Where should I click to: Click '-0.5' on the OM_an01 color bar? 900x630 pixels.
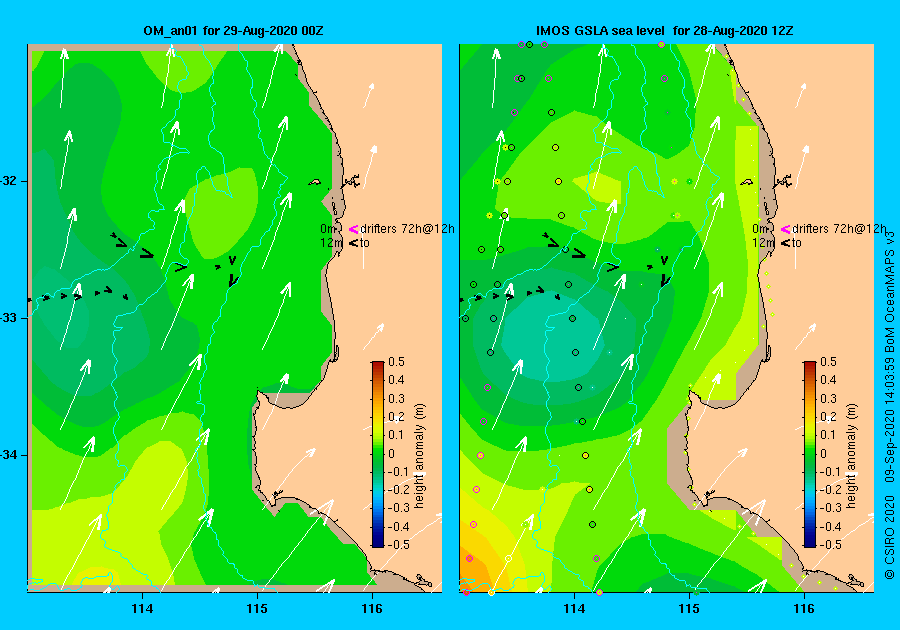click(397, 545)
